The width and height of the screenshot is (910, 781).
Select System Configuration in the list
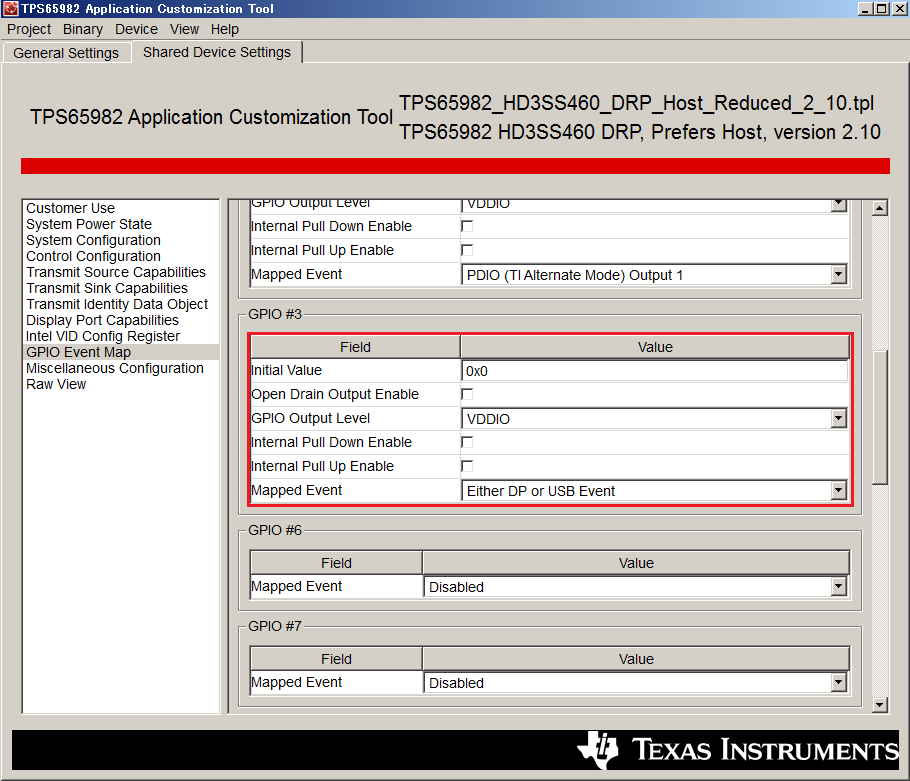click(93, 240)
